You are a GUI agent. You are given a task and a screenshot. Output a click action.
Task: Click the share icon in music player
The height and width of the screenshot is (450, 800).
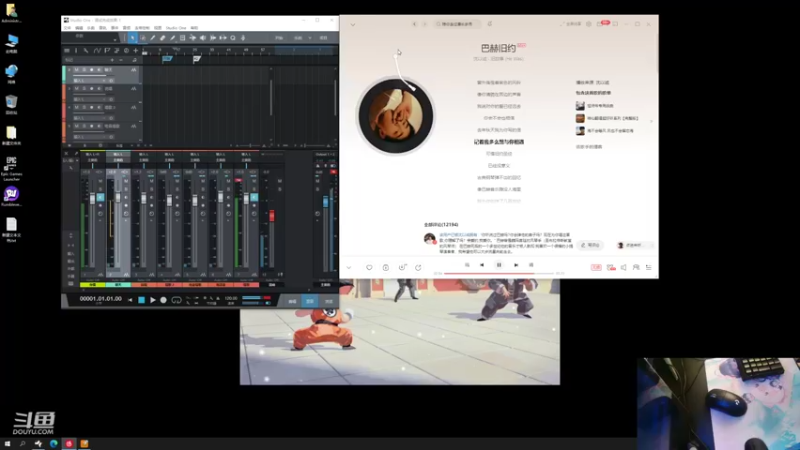click(418, 267)
